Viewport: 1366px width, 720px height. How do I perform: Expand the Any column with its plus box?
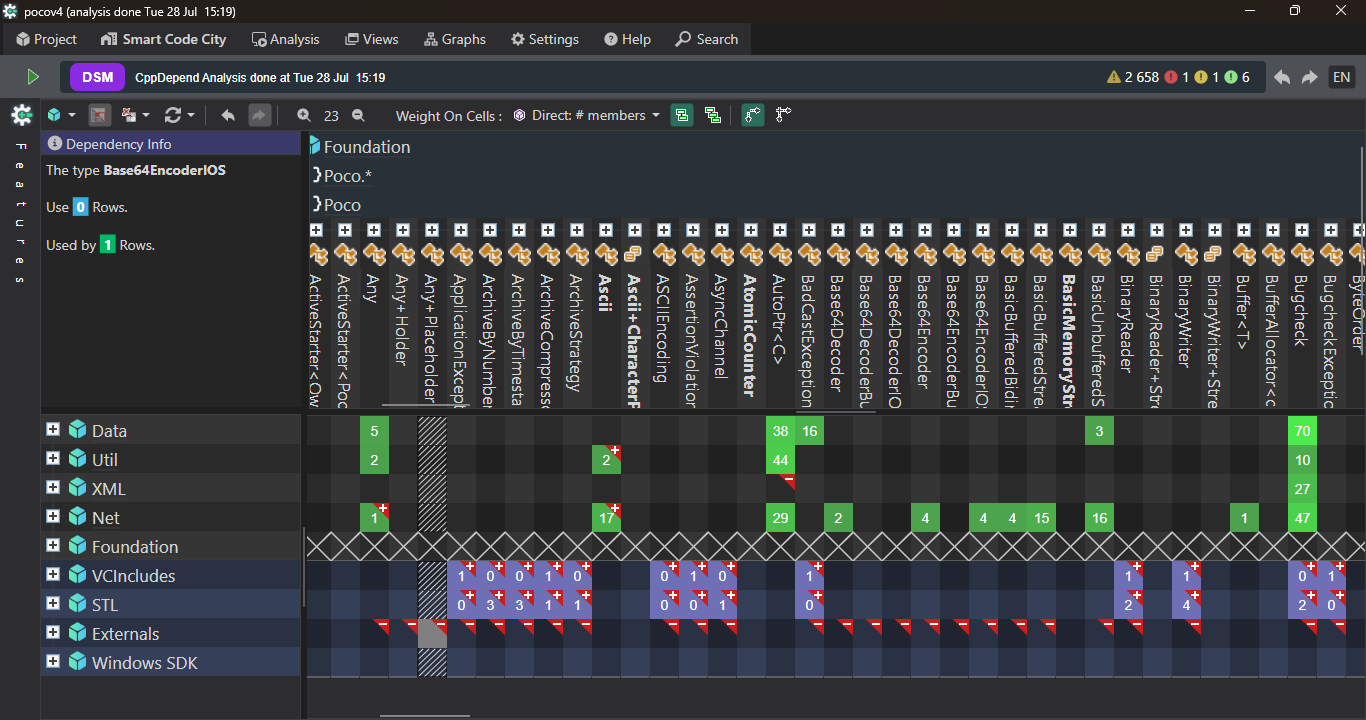[x=374, y=230]
